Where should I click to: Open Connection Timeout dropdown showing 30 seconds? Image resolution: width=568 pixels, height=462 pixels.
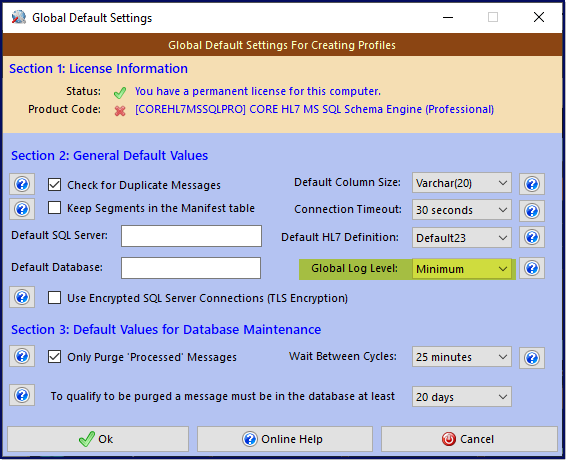[x=462, y=210]
